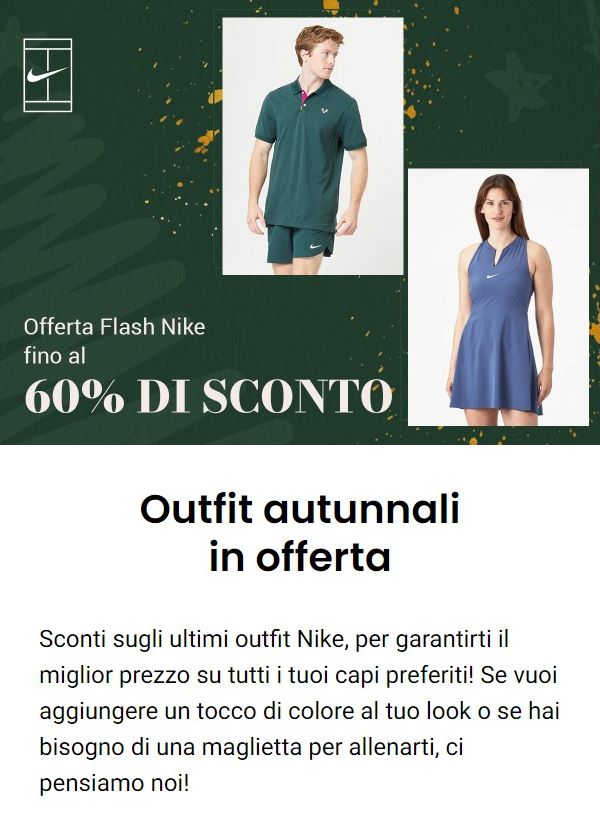Click the yellow paint splatter beside man photo
Image resolution: width=600 pixels, height=813 pixels.
207,140
